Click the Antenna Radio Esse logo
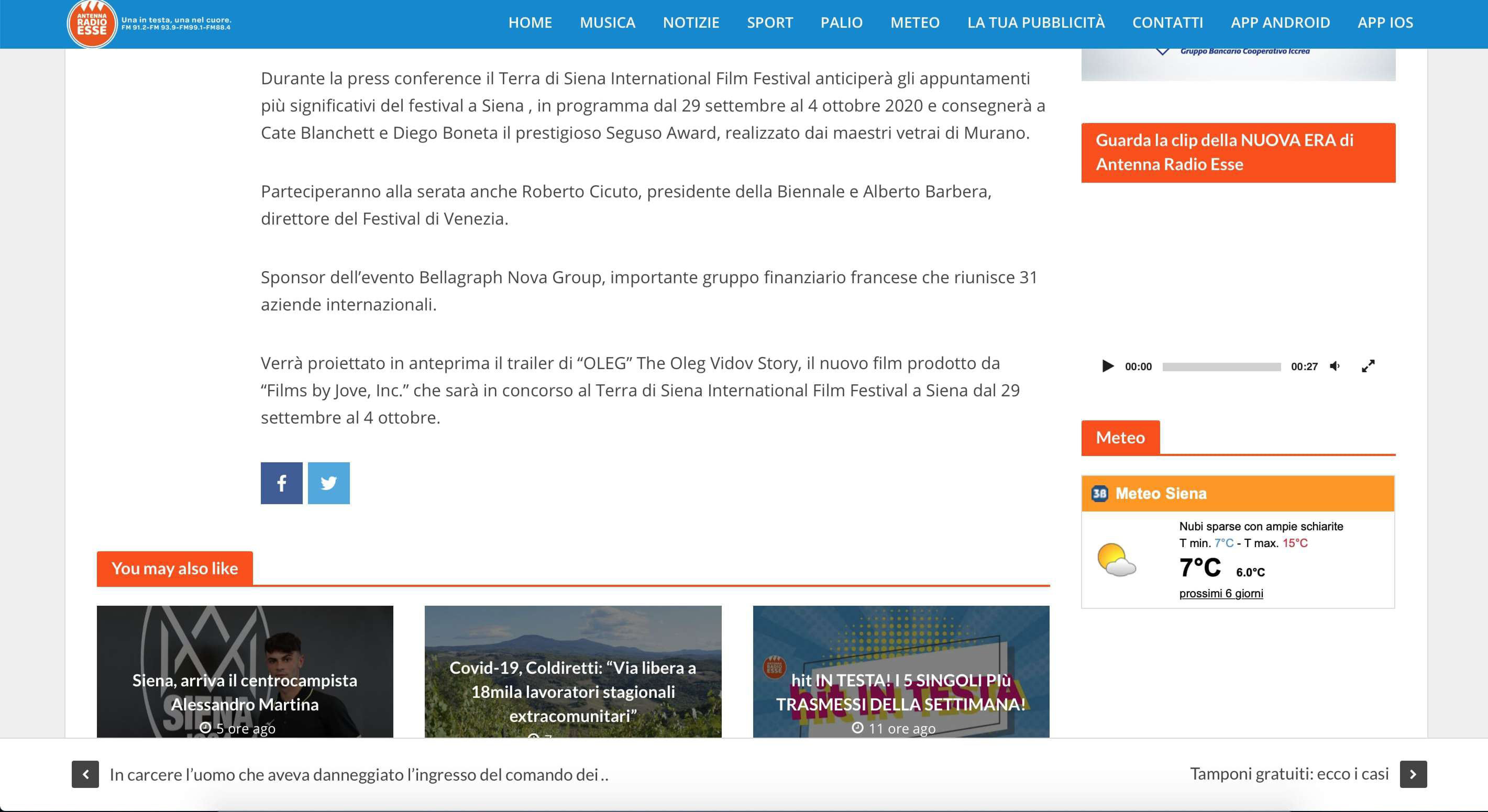The image size is (1488, 812). pyautogui.click(x=92, y=24)
